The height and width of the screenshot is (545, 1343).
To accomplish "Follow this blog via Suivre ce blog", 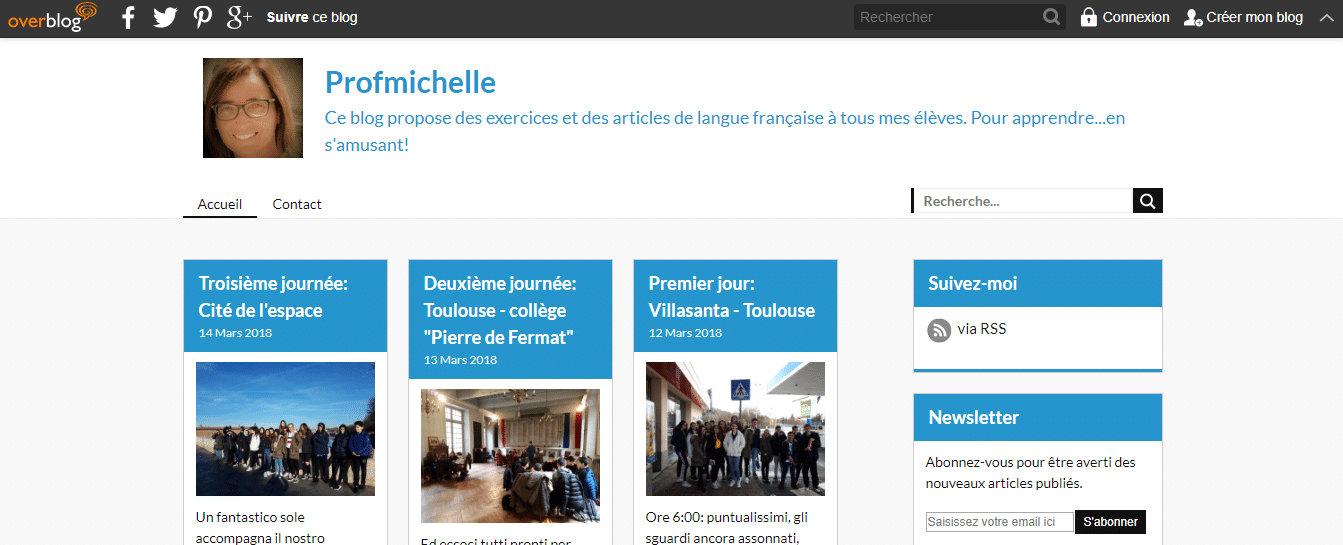I will click(x=312, y=17).
